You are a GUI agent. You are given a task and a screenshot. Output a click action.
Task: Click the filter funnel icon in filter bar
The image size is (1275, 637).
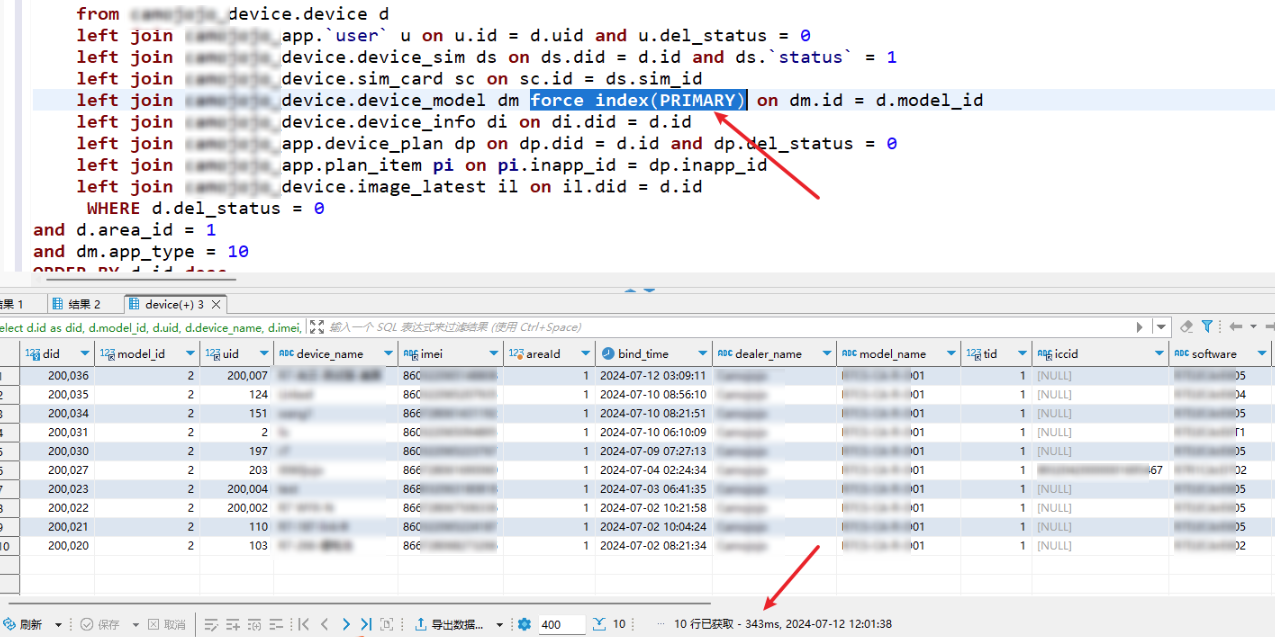point(1207,327)
